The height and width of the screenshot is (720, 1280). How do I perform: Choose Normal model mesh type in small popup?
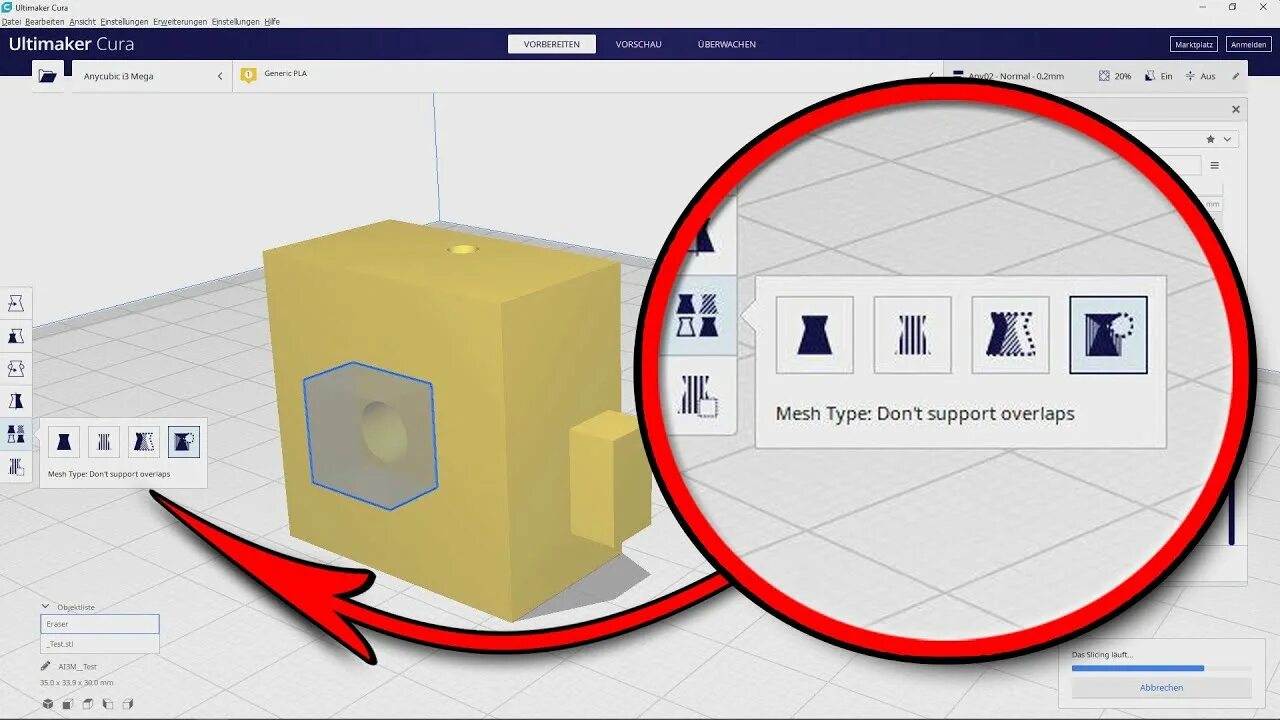click(64, 441)
